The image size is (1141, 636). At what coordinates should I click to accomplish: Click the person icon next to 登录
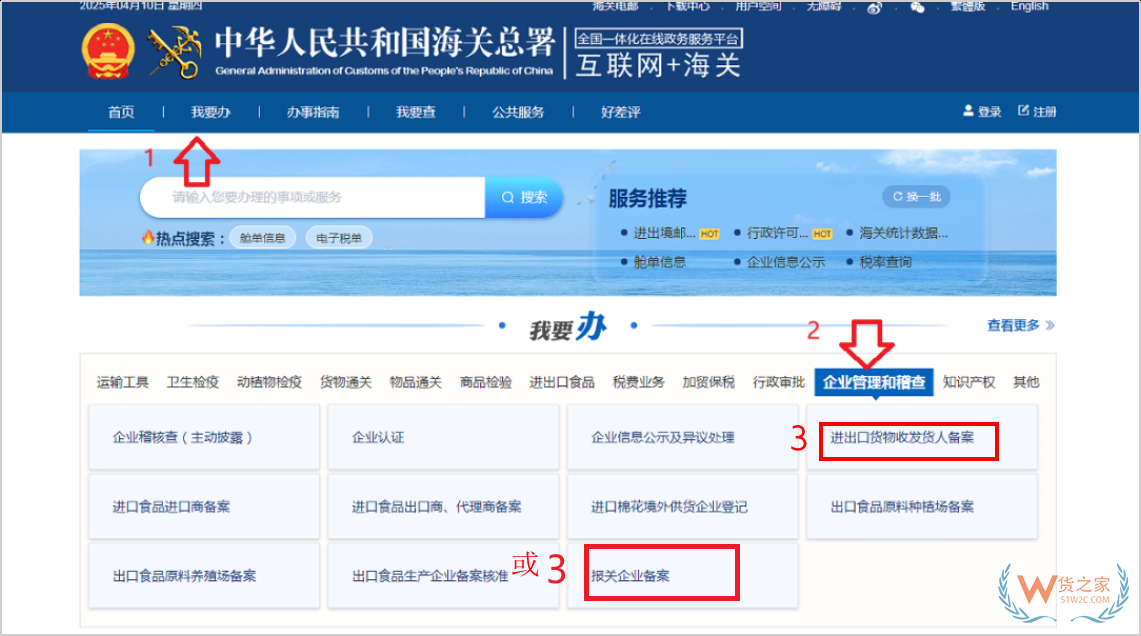click(966, 111)
